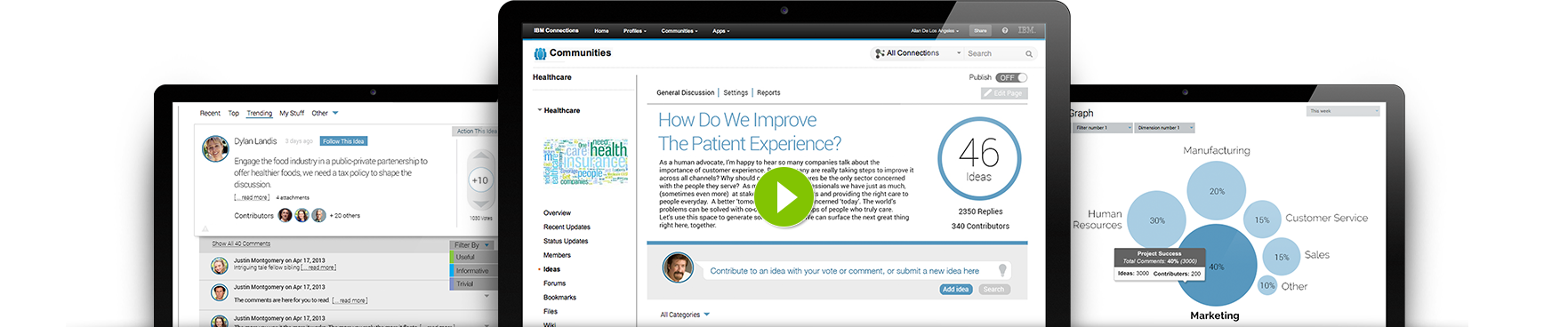Click Home in the IBM Connections bar

coord(602,30)
